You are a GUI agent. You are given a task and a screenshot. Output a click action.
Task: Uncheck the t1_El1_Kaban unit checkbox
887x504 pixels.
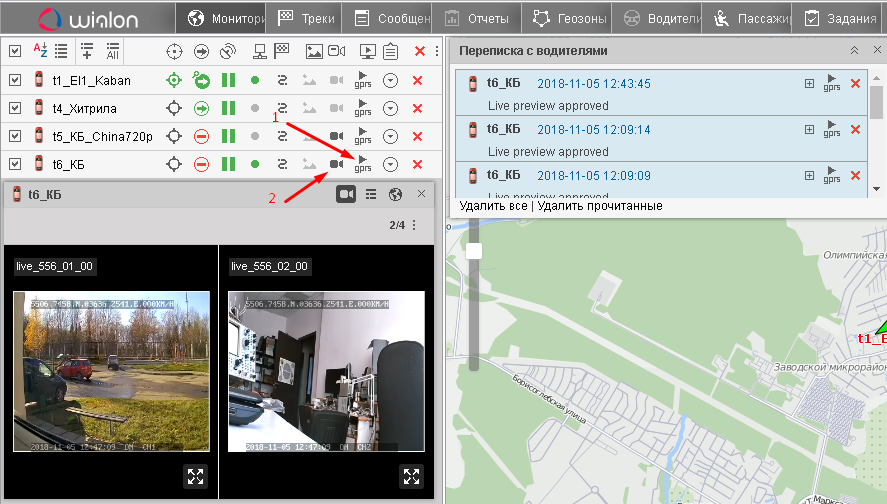(x=14, y=80)
